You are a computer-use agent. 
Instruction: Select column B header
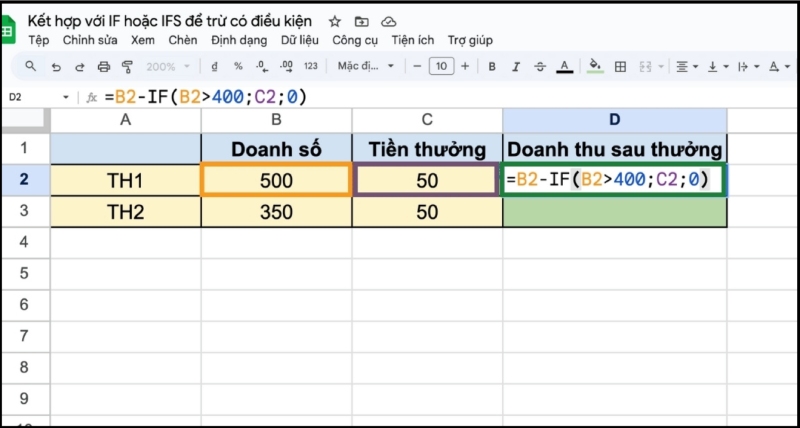click(276, 120)
